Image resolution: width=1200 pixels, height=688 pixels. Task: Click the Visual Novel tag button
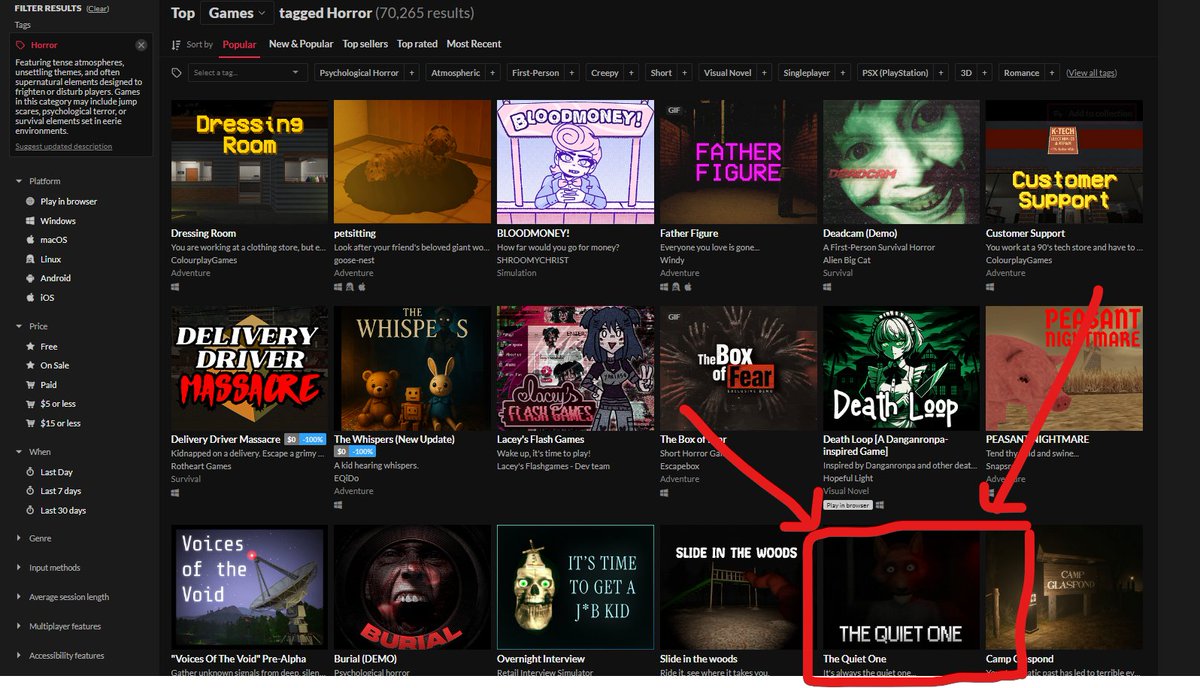click(728, 73)
